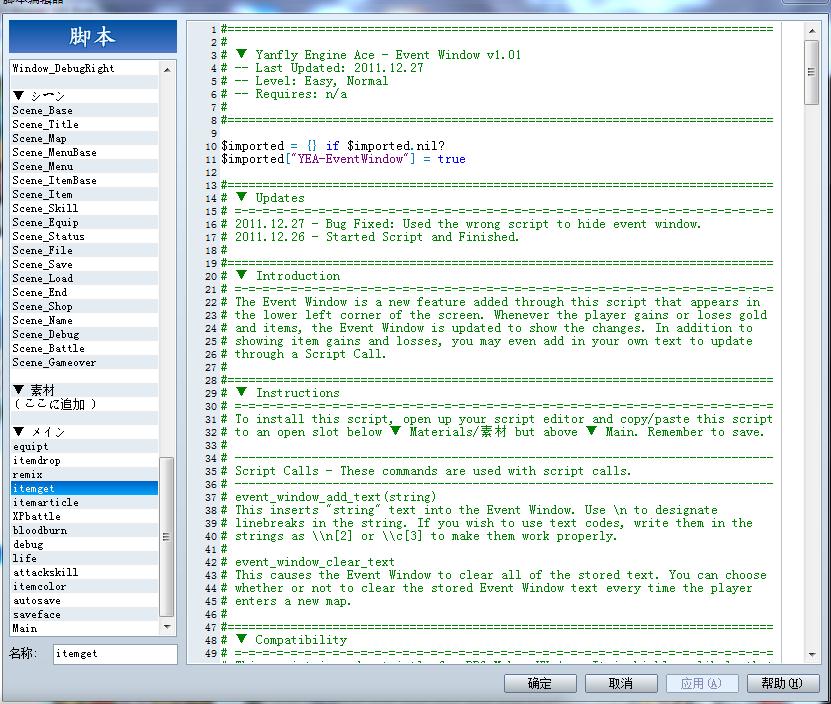Select the Scene_Title script

coord(84,125)
